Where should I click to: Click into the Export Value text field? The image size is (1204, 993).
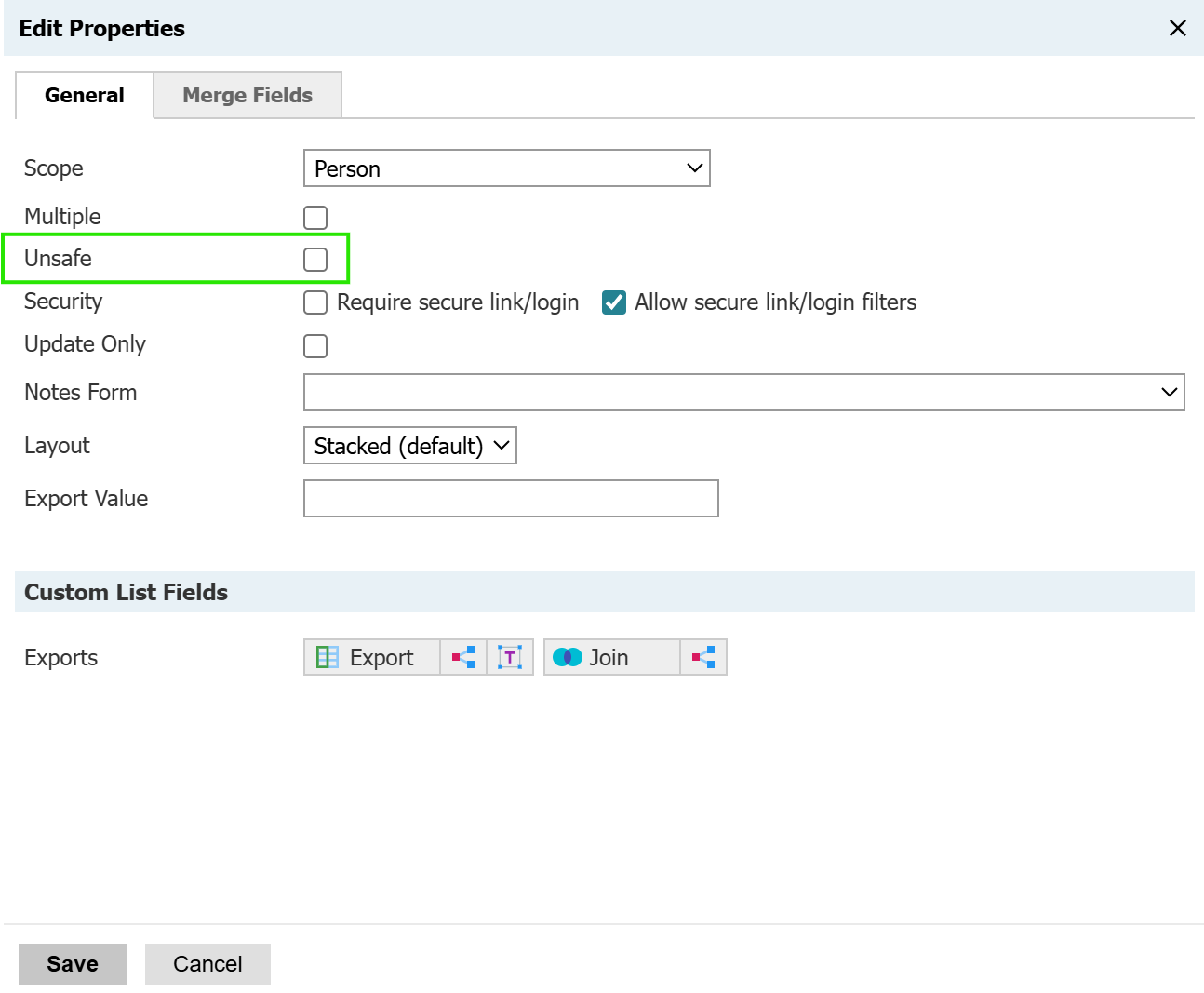[511, 499]
